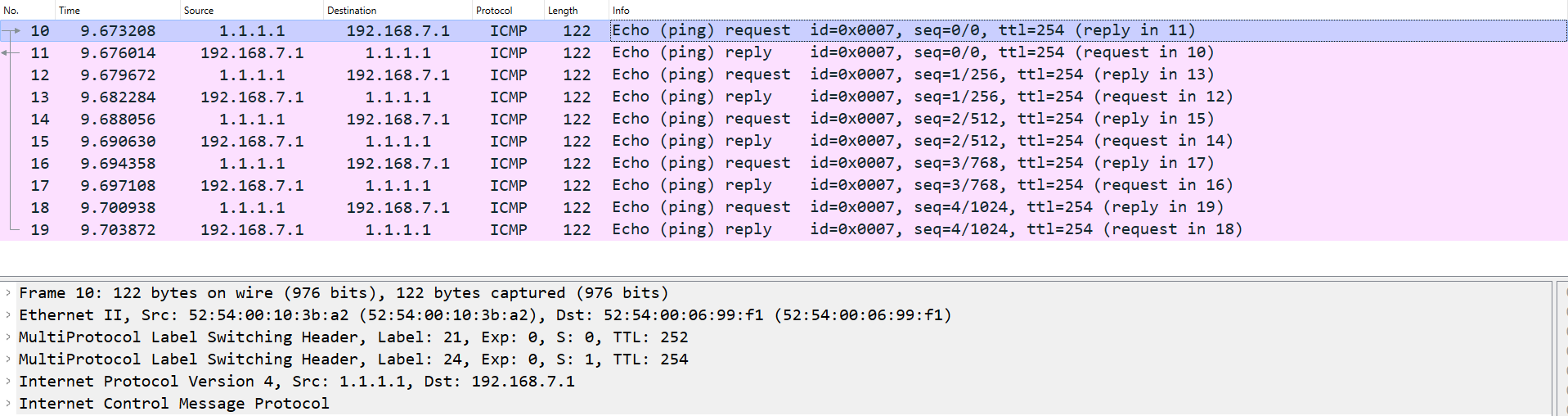Expand the MPLS header with Label 24
Screen dimensions: 1568x416
[8, 359]
